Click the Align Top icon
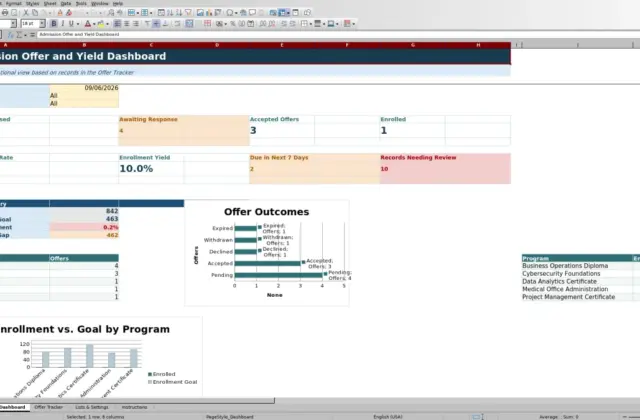Image resolution: width=640 pixels, height=420 pixels. coord(147,24)
